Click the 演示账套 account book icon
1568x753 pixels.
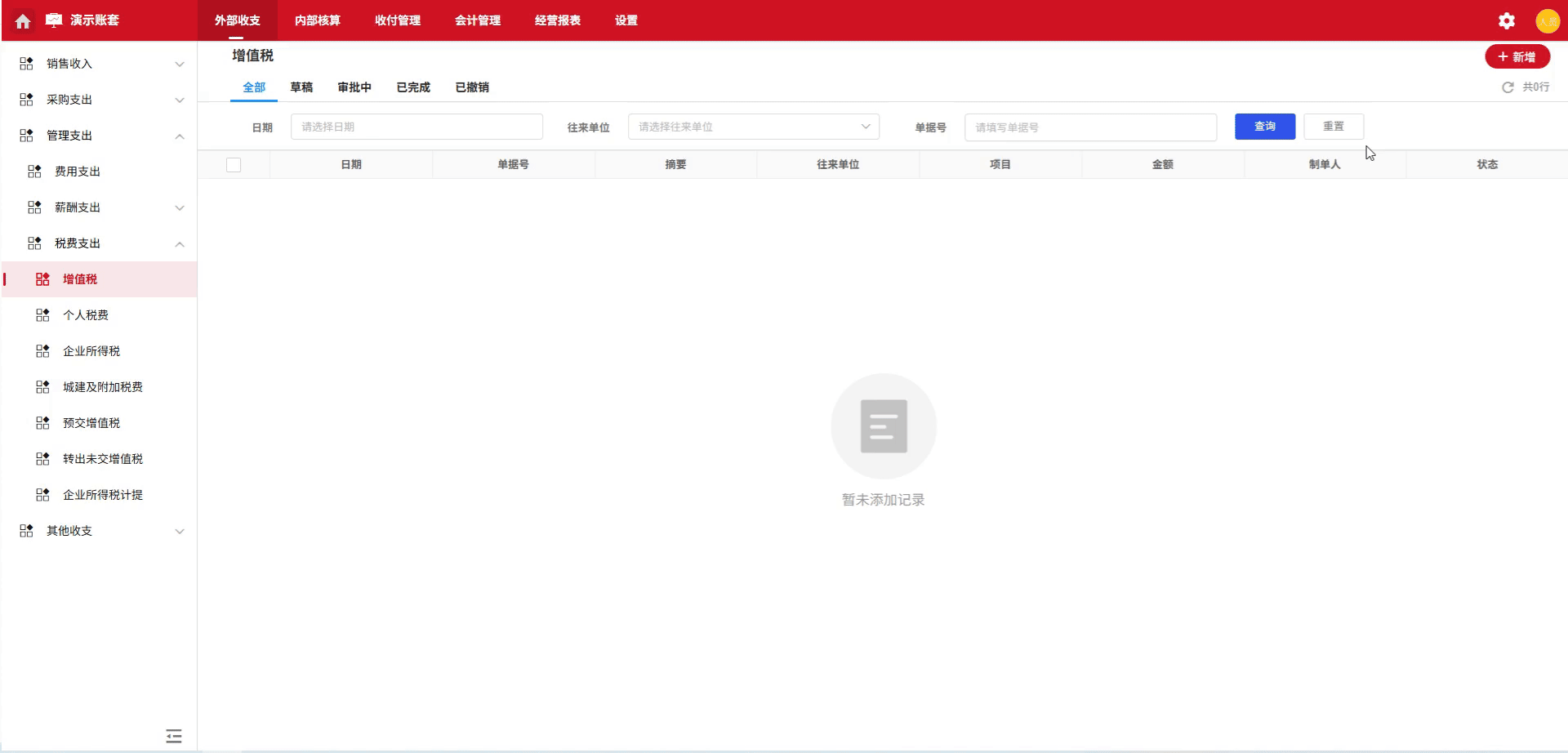52,20
